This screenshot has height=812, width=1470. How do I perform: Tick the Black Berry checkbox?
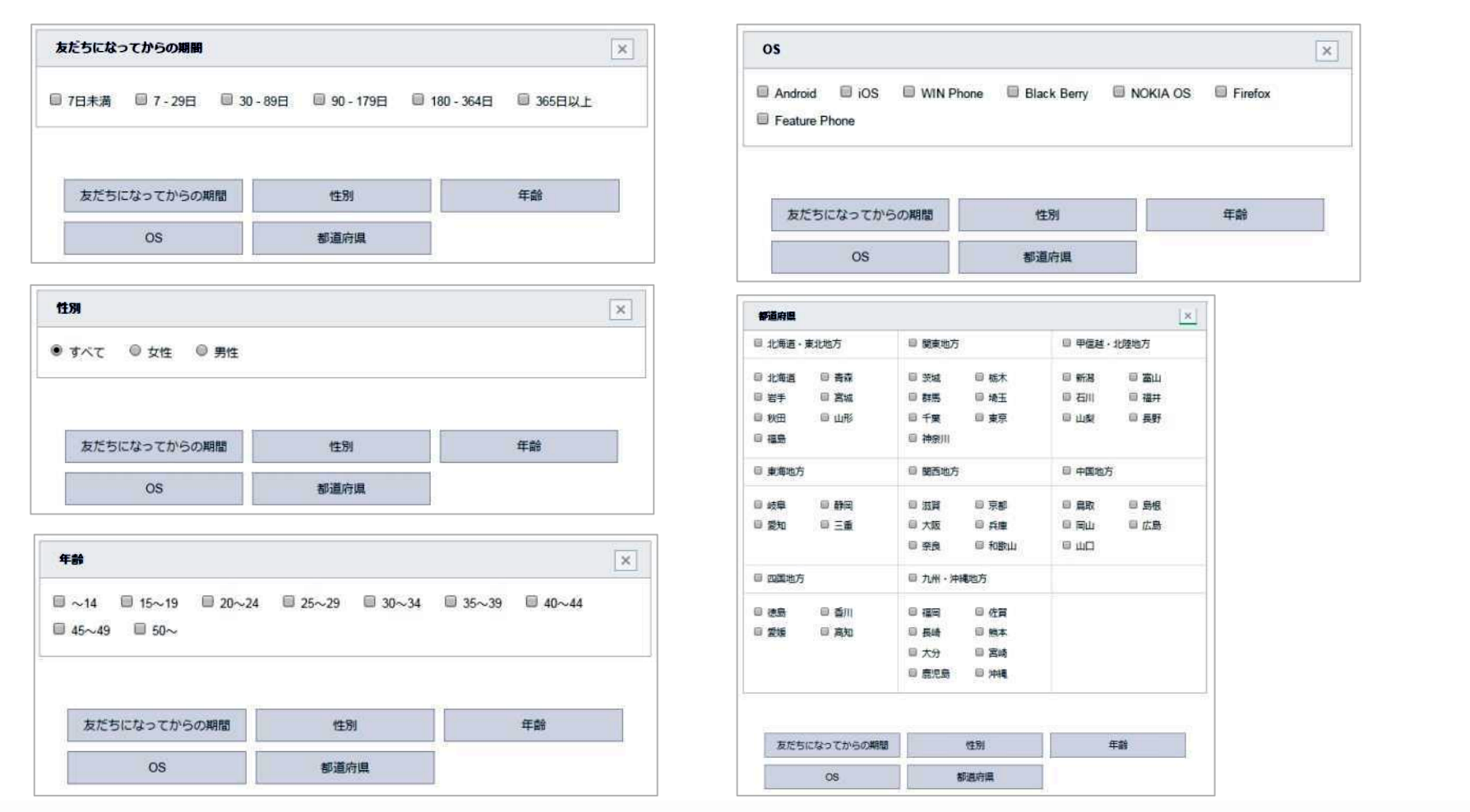point(1013,92)
